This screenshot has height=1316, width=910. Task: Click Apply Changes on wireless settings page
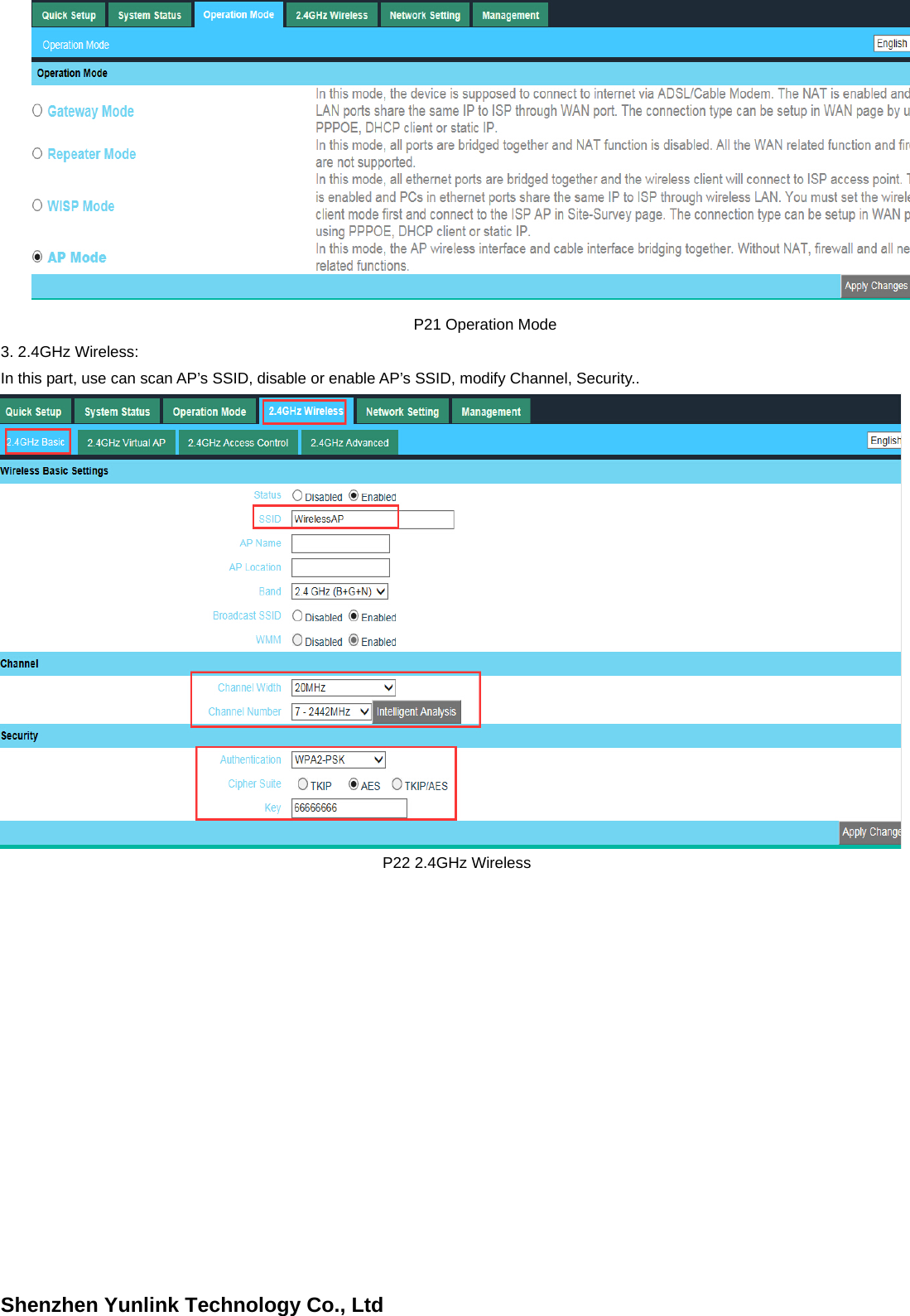coord(870,832)
